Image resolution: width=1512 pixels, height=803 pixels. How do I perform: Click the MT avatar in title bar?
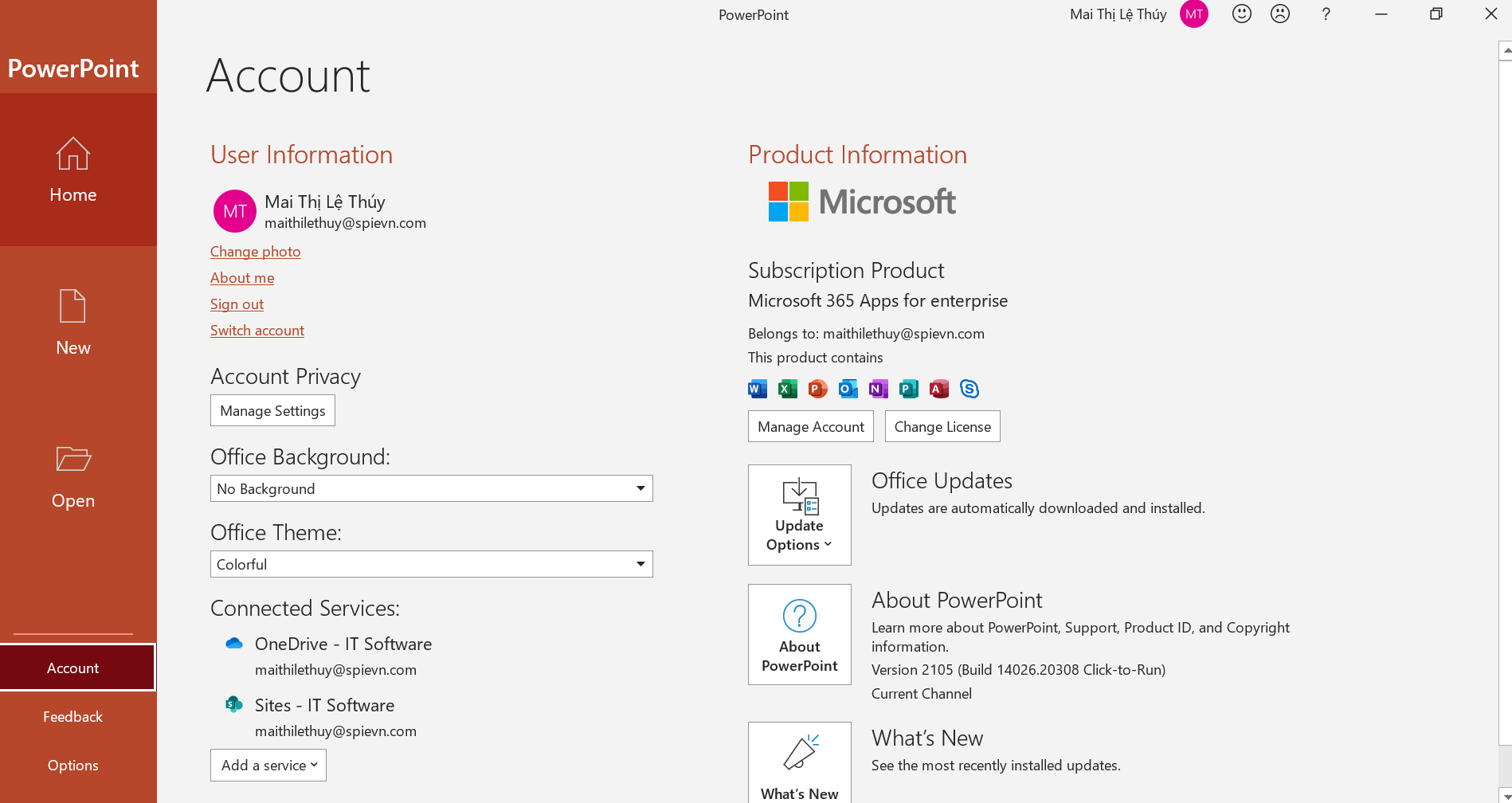[1194, 14]
